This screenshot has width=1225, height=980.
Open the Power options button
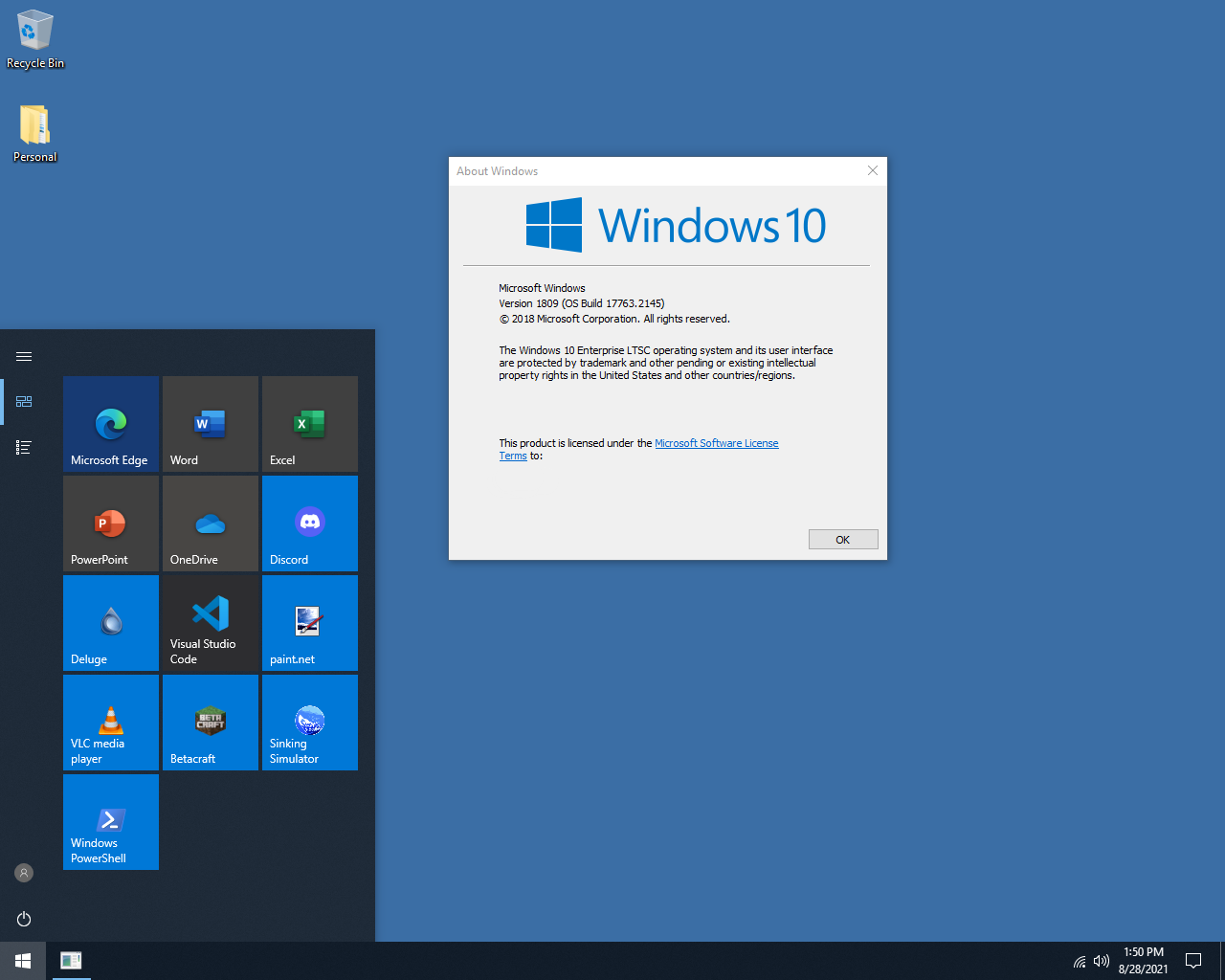[24, 919]
